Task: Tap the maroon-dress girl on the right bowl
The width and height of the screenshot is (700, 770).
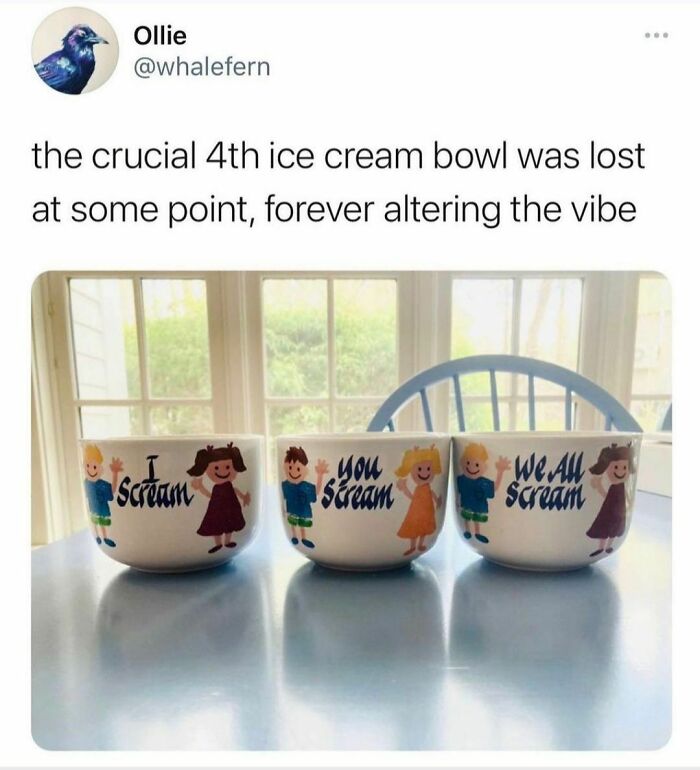Action: click(x=611, y=498)
